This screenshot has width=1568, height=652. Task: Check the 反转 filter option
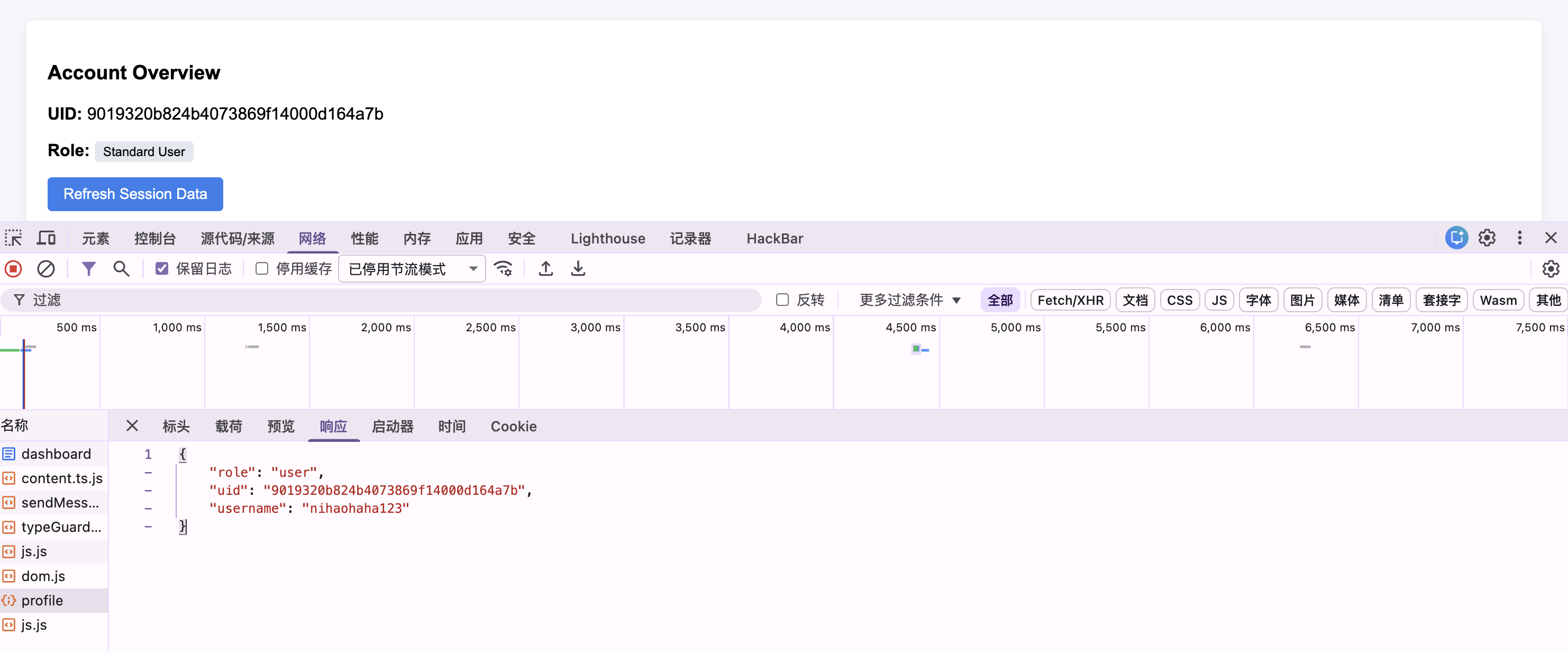point(782,300)
